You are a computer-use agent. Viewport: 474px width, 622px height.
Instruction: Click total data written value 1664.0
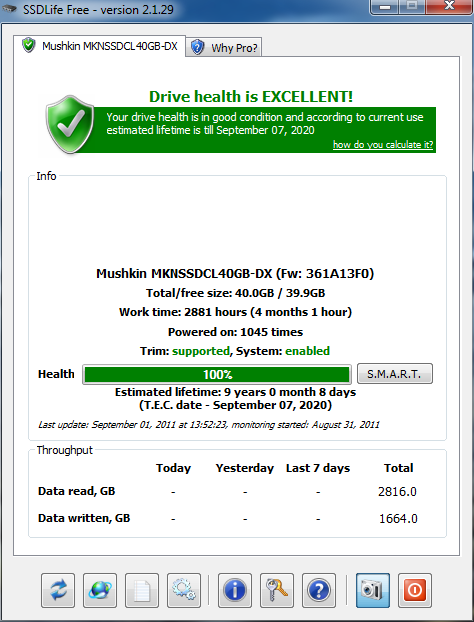coord(398,518)
